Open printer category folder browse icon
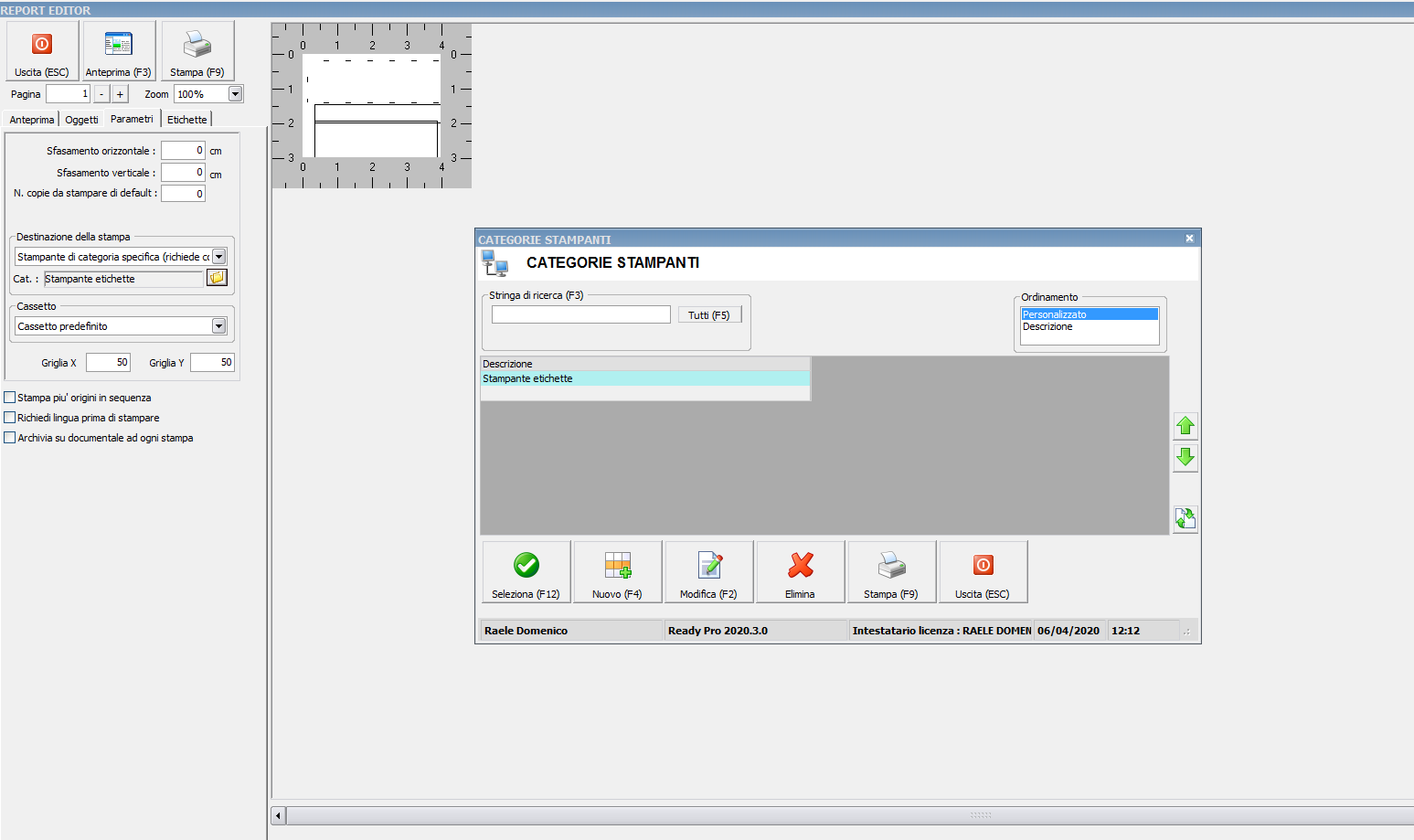 (217, 278)
